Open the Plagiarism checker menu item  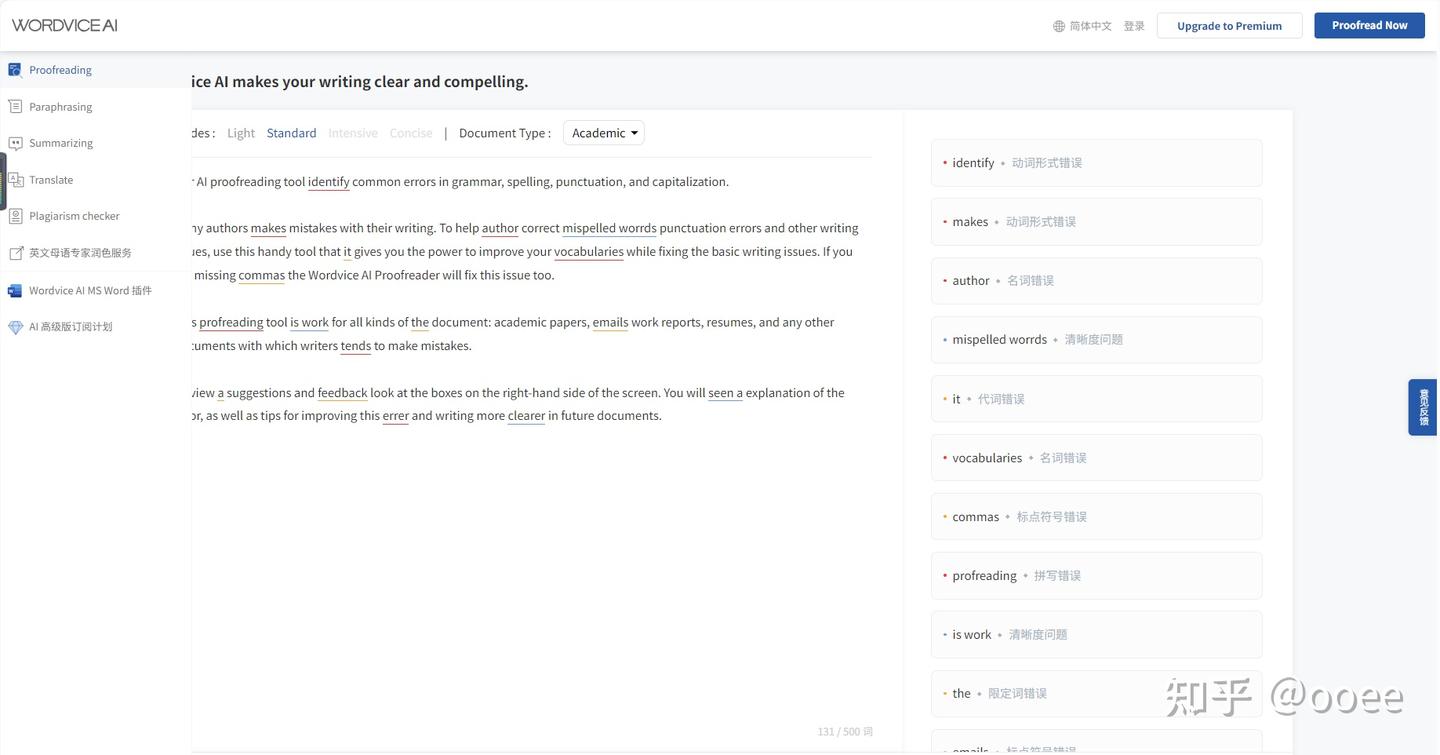[x=74, y=216]
